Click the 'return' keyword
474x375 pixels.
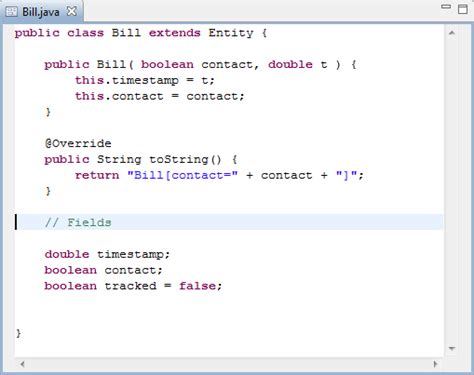point(97,175)
